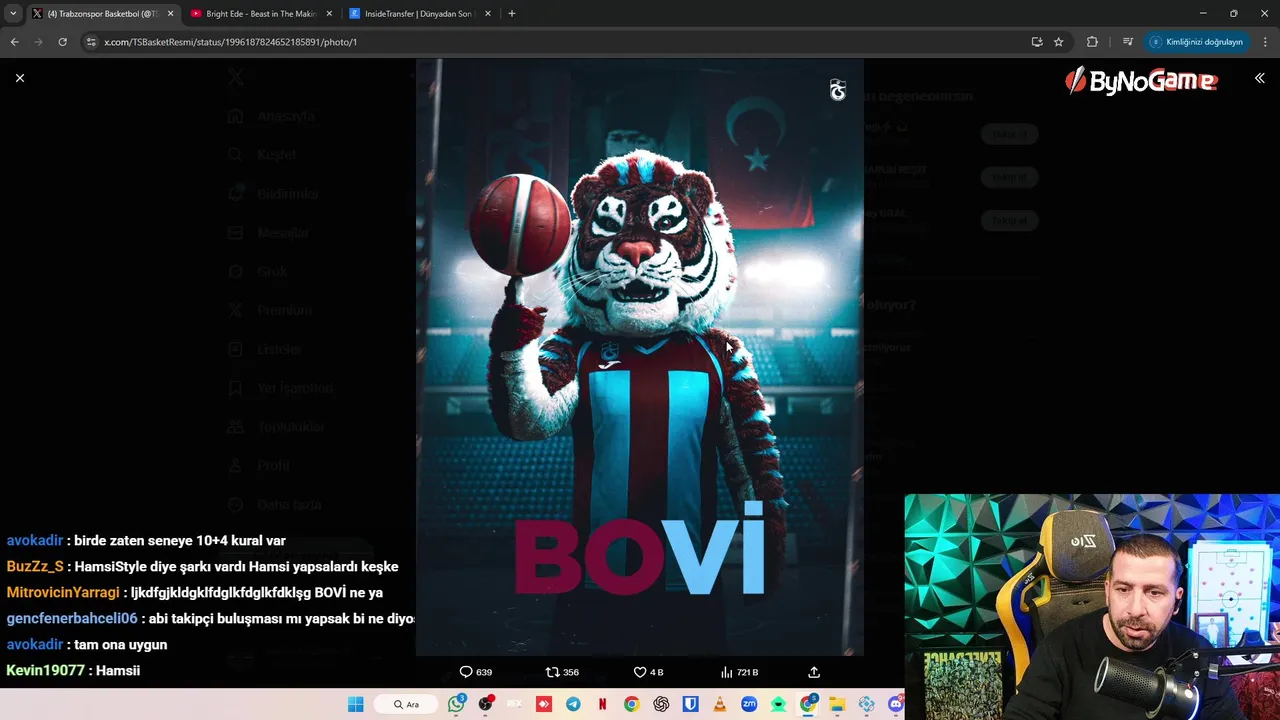The height and width of the screenshot is (720, 1280).
Task: Open WhatsApp from the taskbar
Action: pos(457,704)
